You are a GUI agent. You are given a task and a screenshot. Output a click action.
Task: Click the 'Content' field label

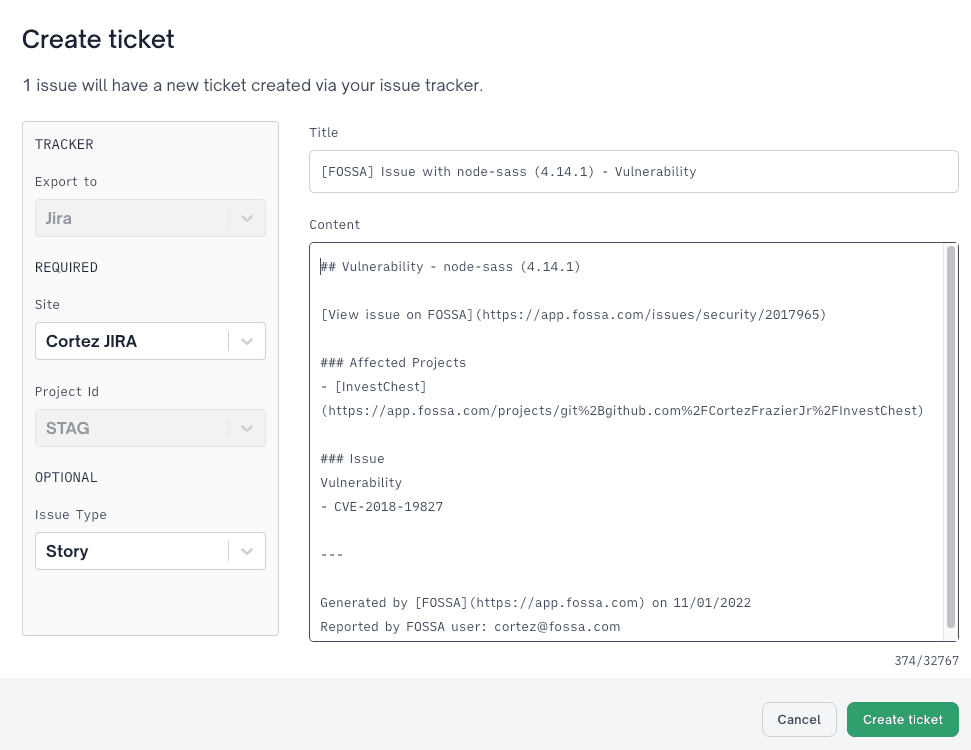pyautogui.click(x=334, y=225)
